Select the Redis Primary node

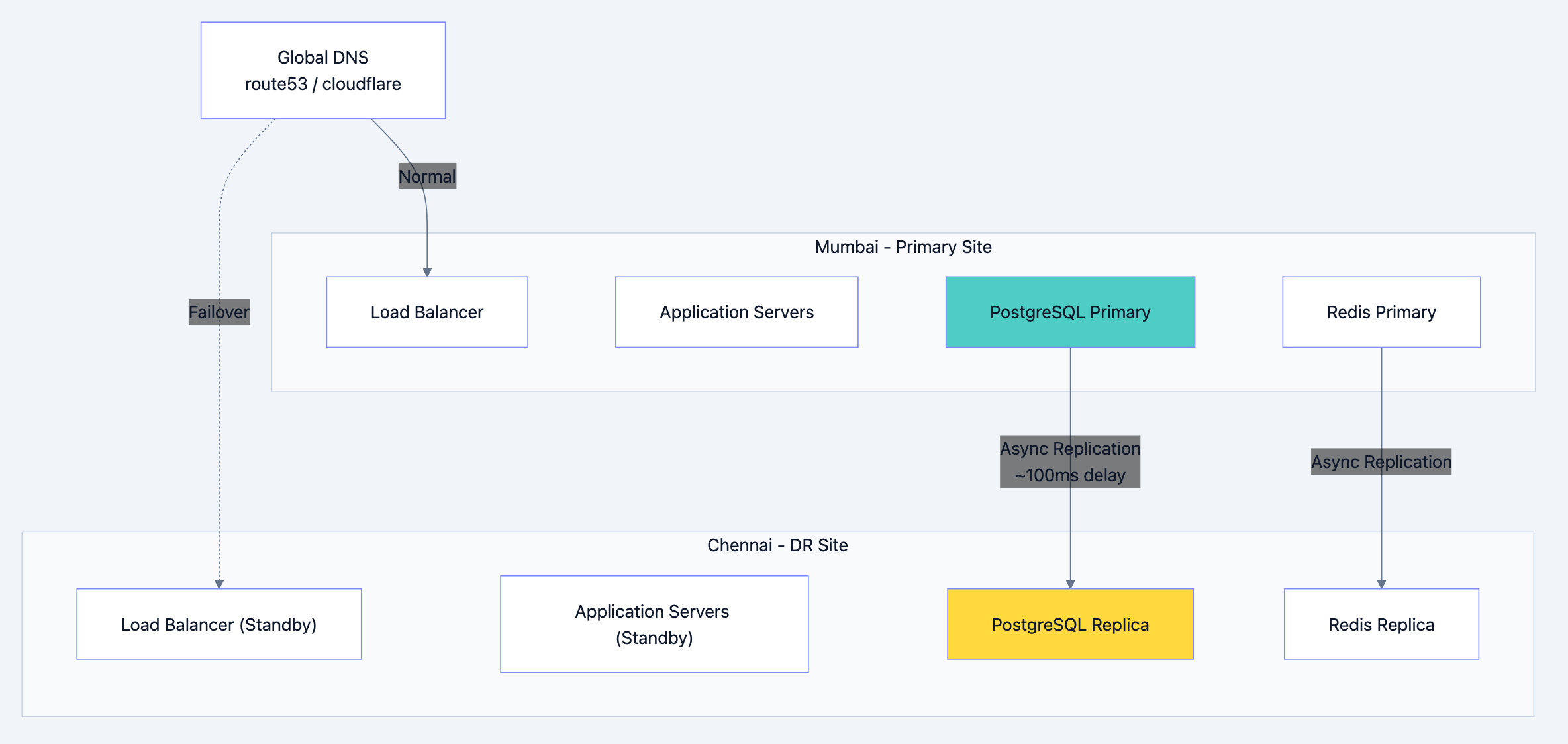1381,312
